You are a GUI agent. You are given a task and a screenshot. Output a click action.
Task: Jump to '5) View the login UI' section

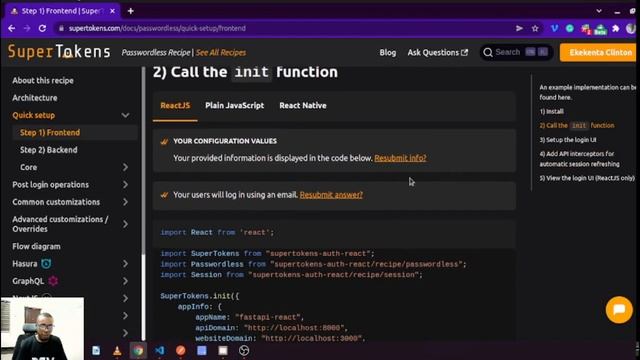pyautogui.click(x=587, y=178)
